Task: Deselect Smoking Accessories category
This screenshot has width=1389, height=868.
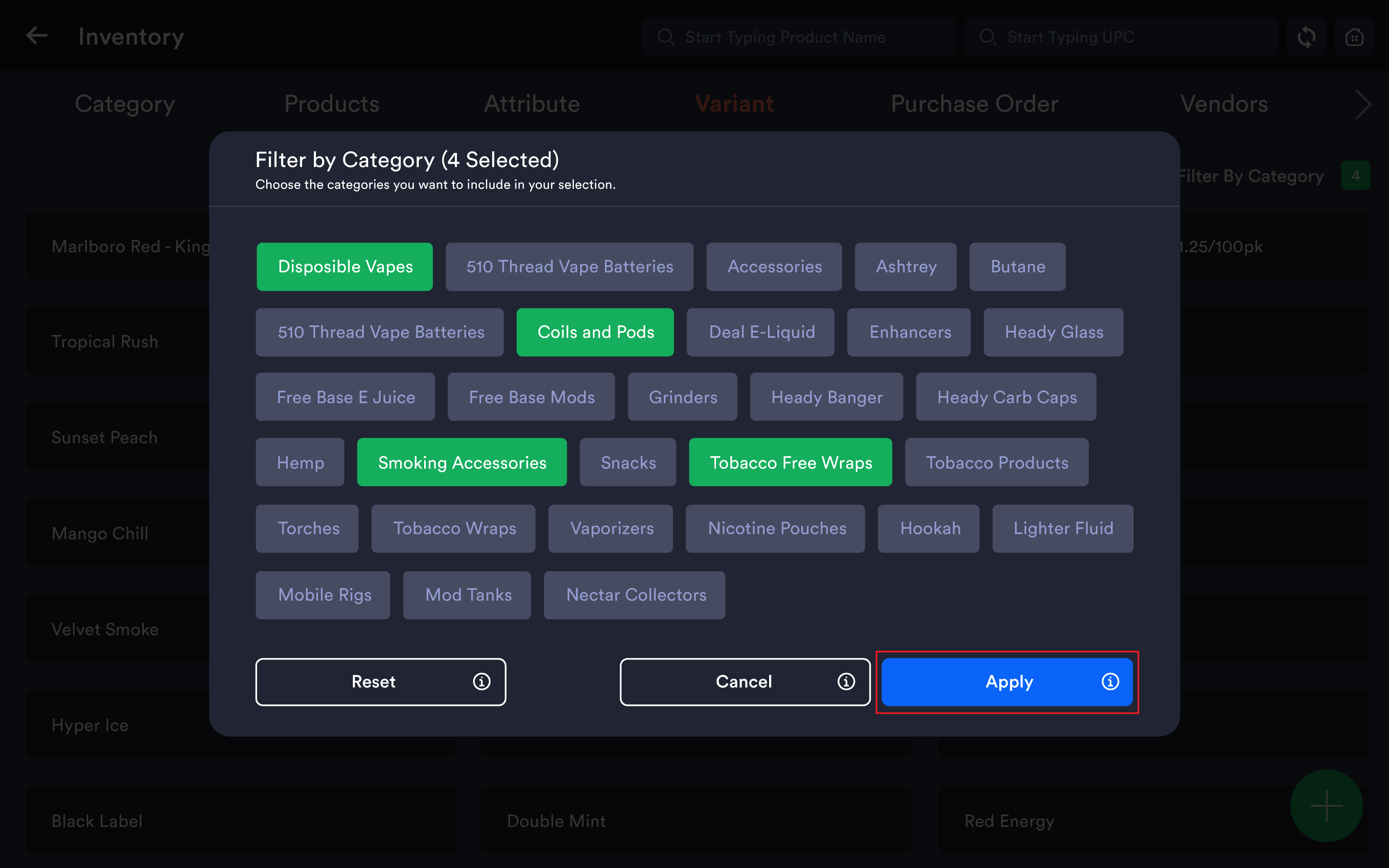Action: (x=461, y=463)
